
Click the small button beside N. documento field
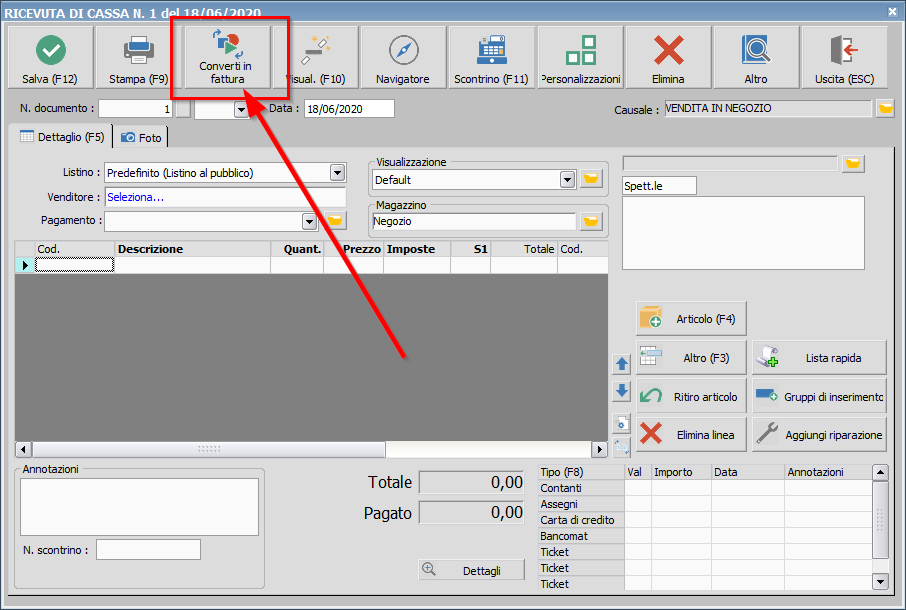(x=183, y=109)
